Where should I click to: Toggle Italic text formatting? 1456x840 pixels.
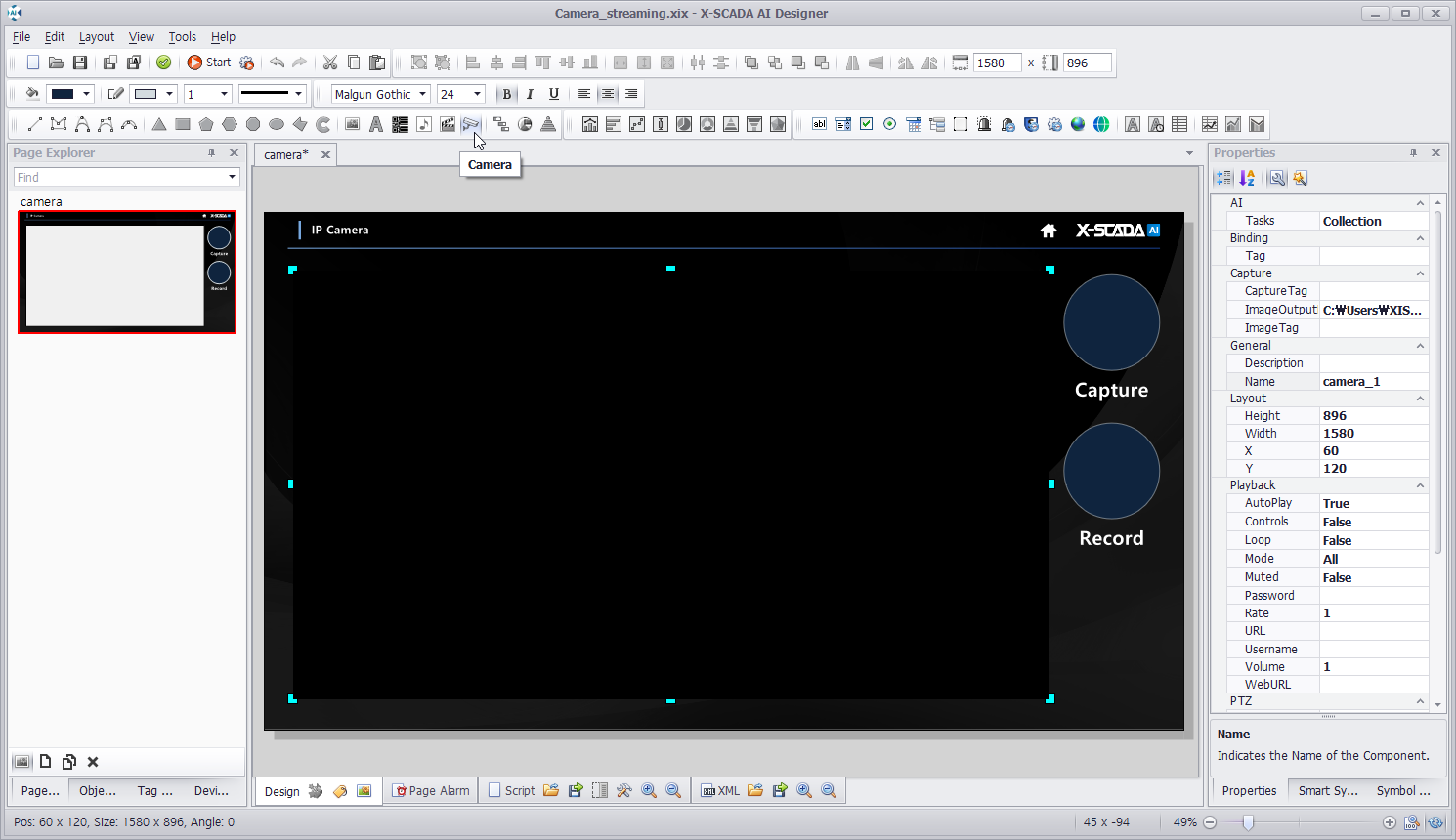[530, 94]
